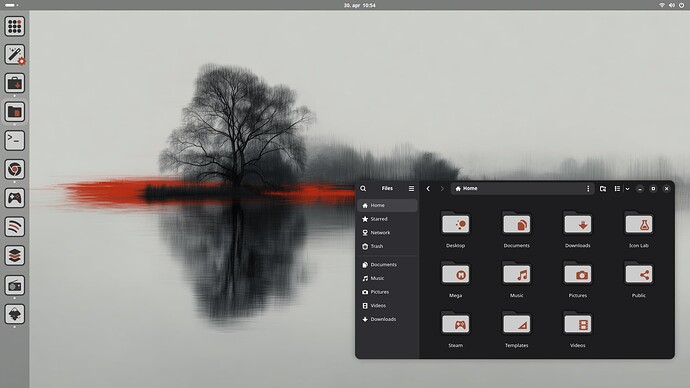This screenshot has width=690, height=388.
Task: Click the search icon in Files
Action: pyautogui.click(x=363, y=188)
